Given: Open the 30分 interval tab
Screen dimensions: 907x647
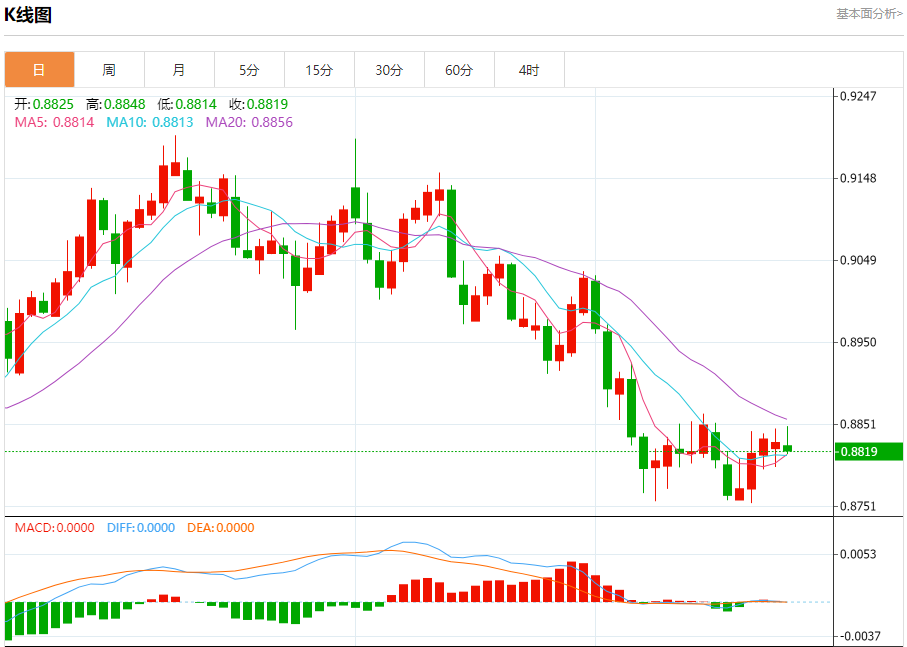Looking at the screenshot, I should (389, 70).
